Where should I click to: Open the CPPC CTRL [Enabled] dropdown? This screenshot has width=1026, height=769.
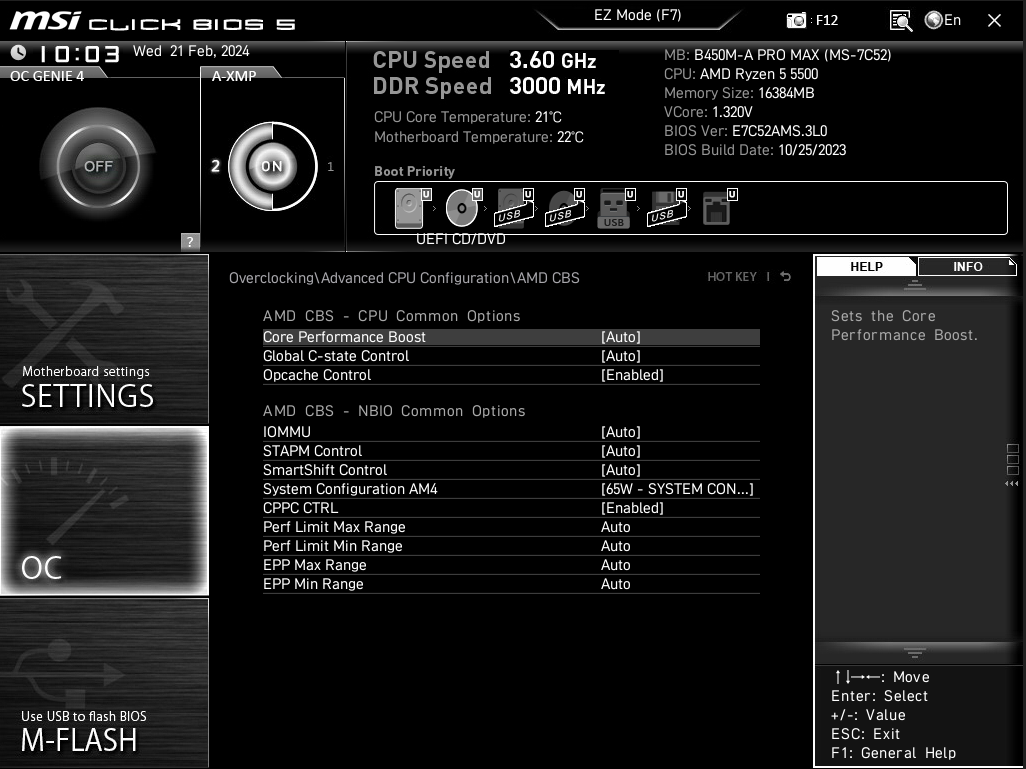pyautogui.click(x=632, y=508)
